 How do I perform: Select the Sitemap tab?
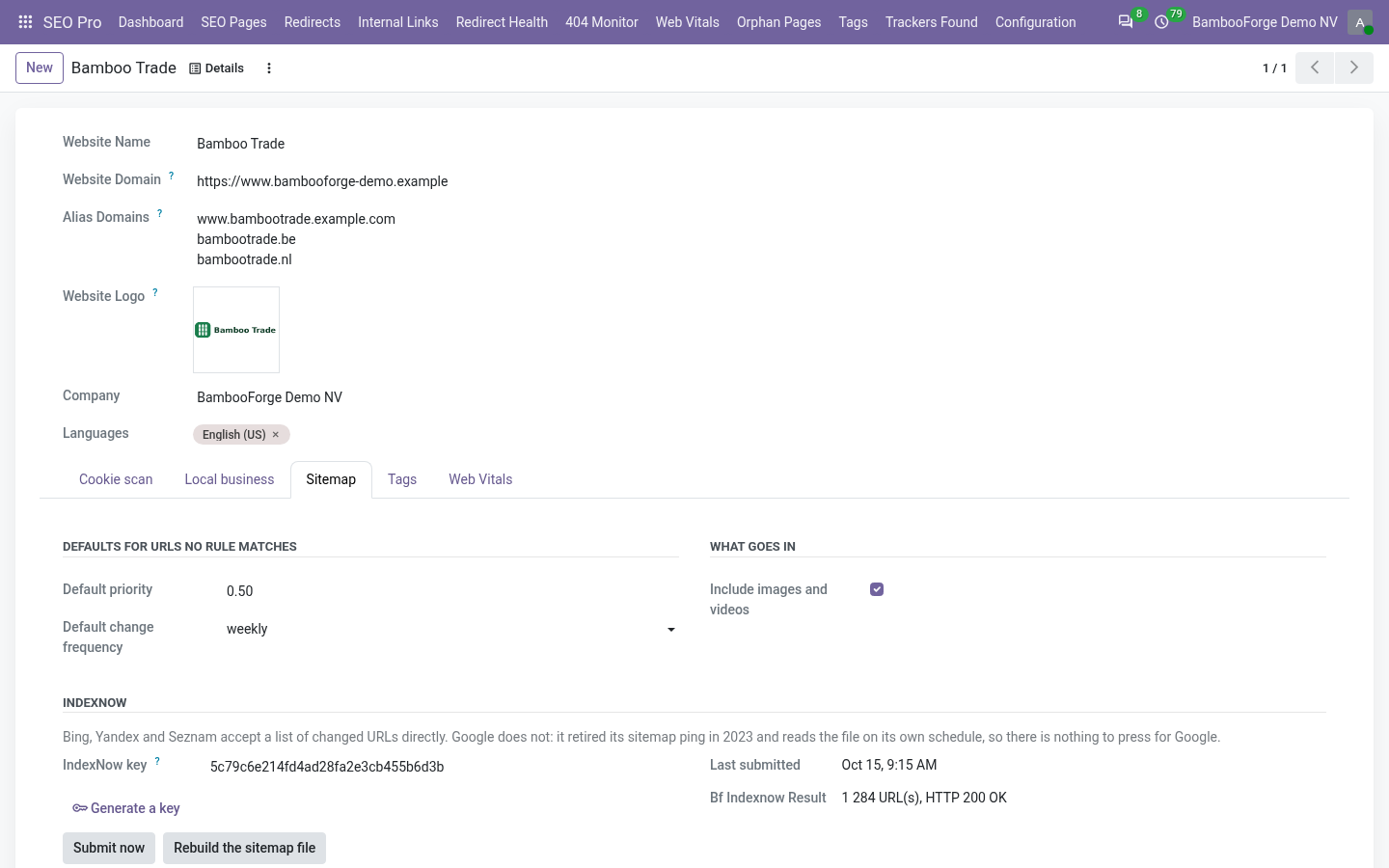pyautogui.click(x=331, y=479)
